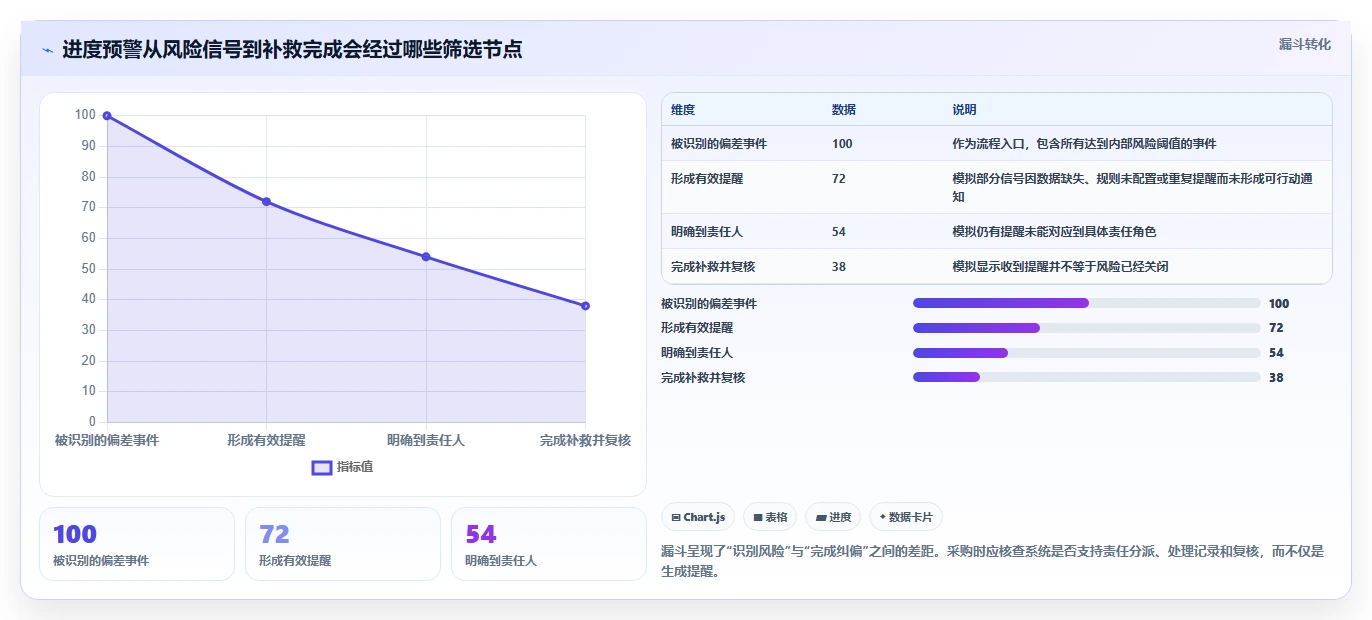The height and width of the screenshot is (620, 1372).
Task: Click the 明确到责任人 progress bar
Action: (1086, 353)
